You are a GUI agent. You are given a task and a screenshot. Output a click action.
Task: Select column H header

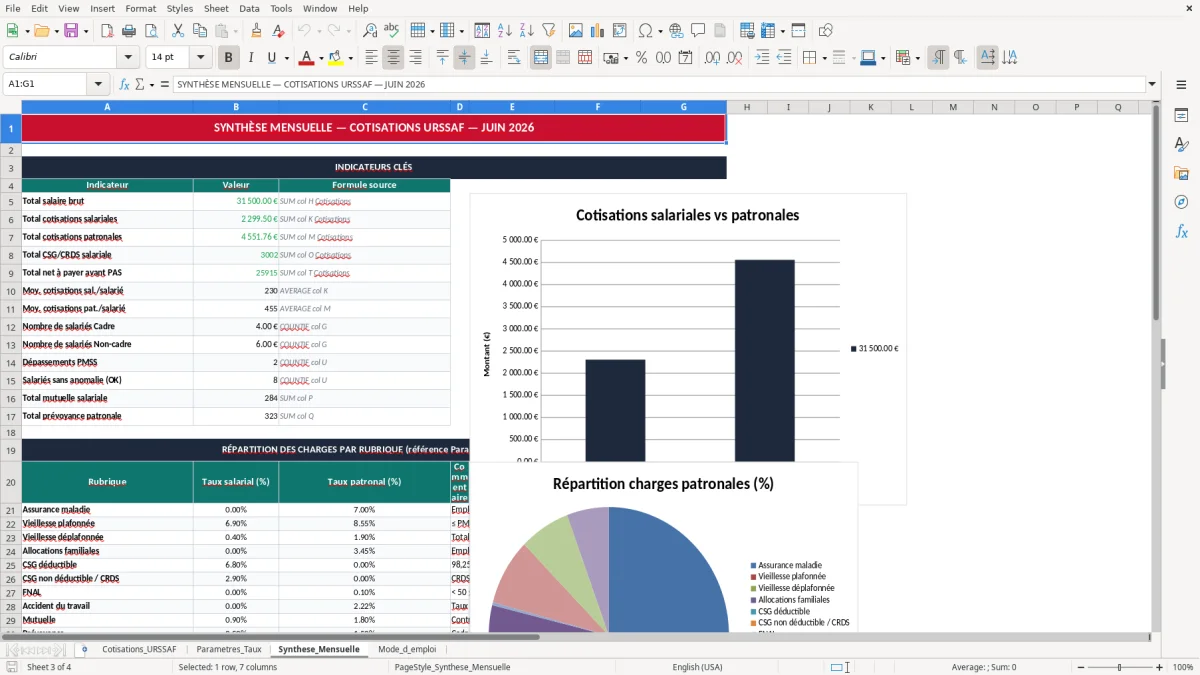tap(746, 107)
